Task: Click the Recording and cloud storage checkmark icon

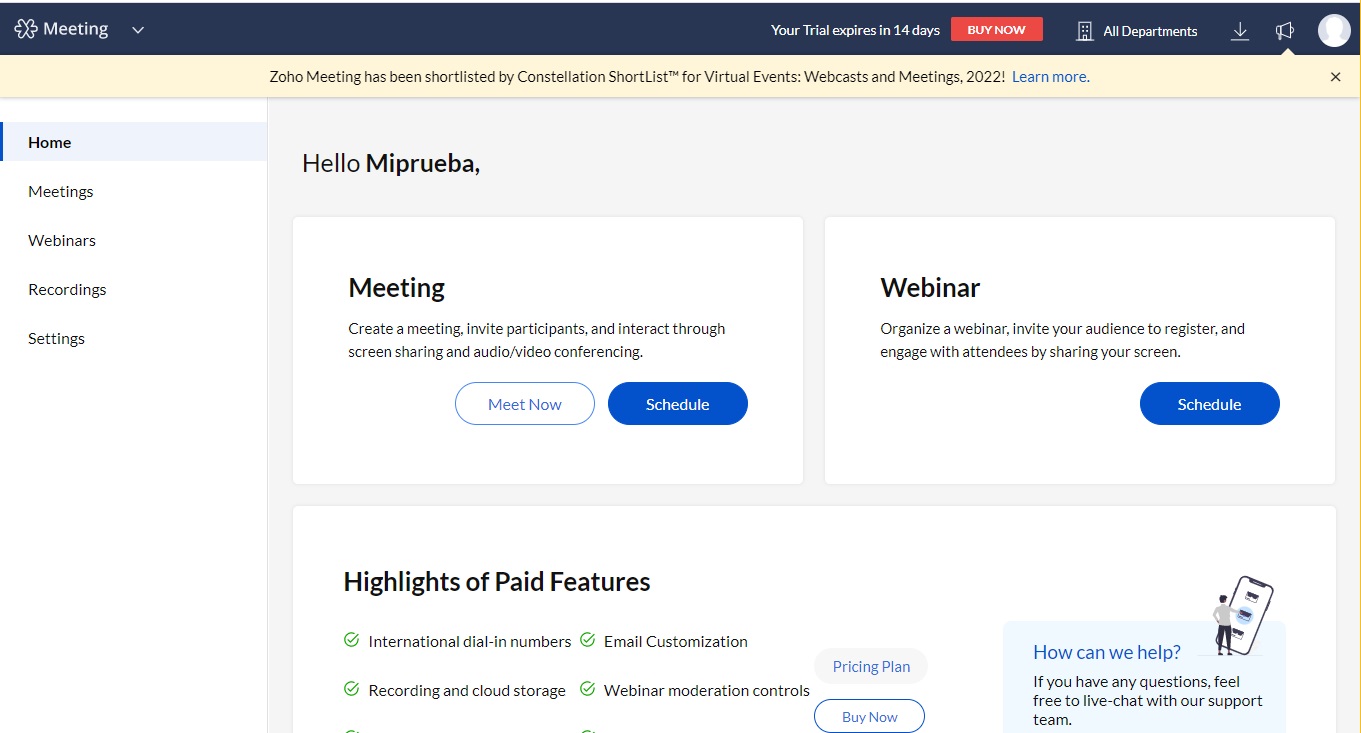Action: [351, 689]
